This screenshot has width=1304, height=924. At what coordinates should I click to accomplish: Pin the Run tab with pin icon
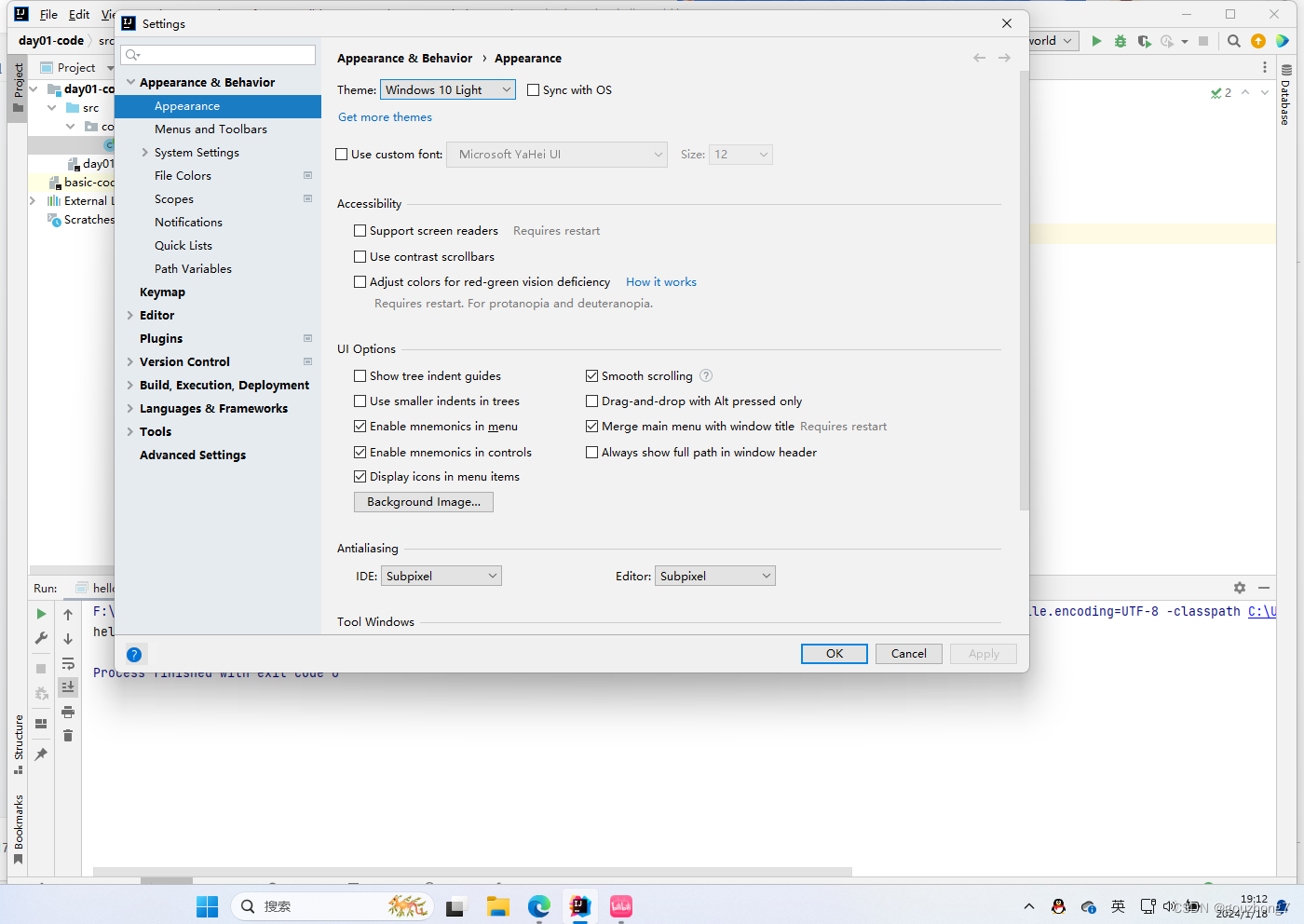(41, 754)
